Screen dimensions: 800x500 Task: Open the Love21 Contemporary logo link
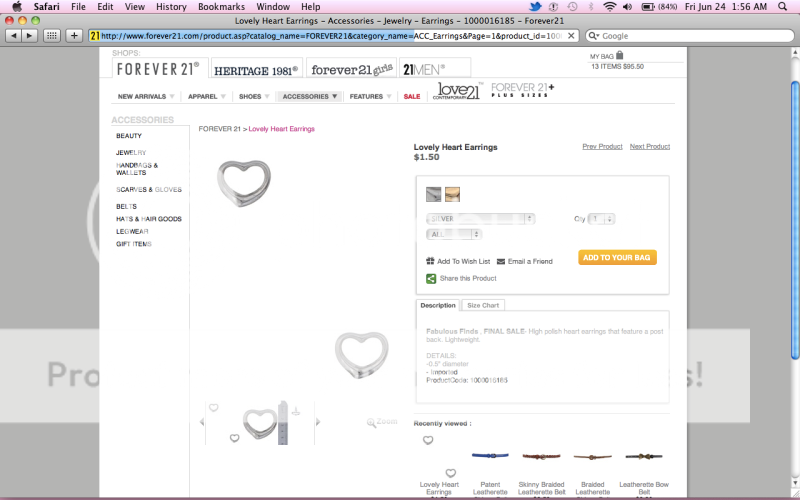point(458,90)
